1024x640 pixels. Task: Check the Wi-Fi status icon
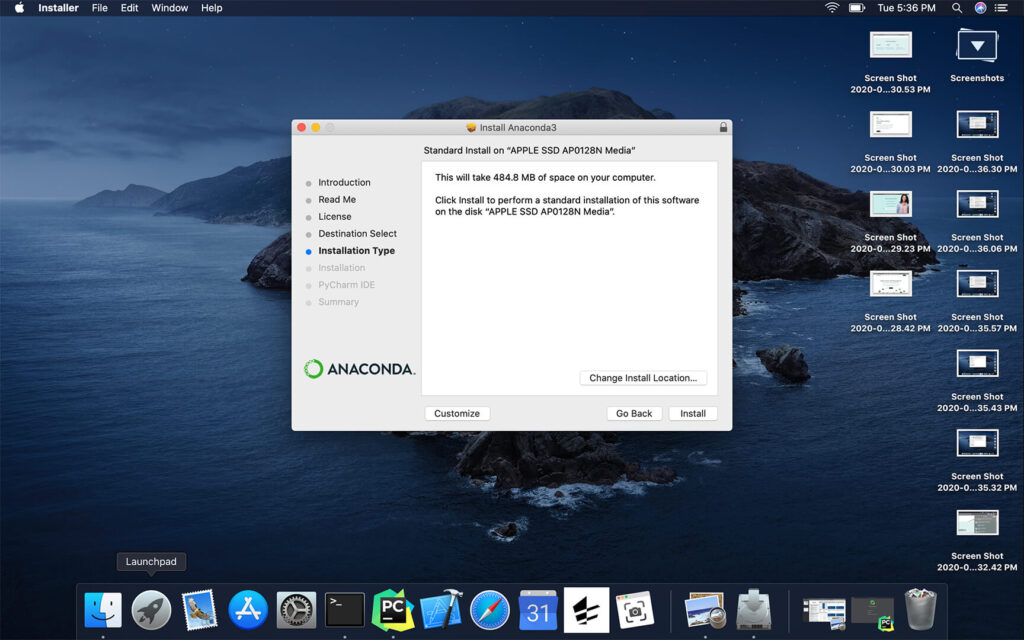(832, 8)
